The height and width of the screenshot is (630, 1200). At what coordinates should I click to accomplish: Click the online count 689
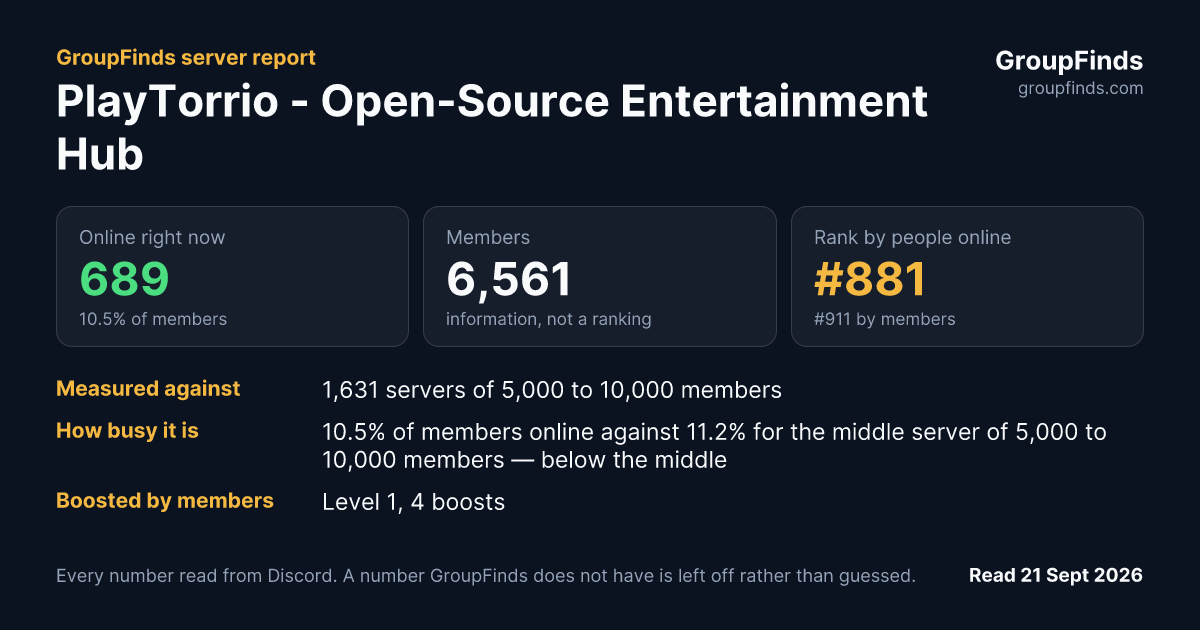point(124,280)
